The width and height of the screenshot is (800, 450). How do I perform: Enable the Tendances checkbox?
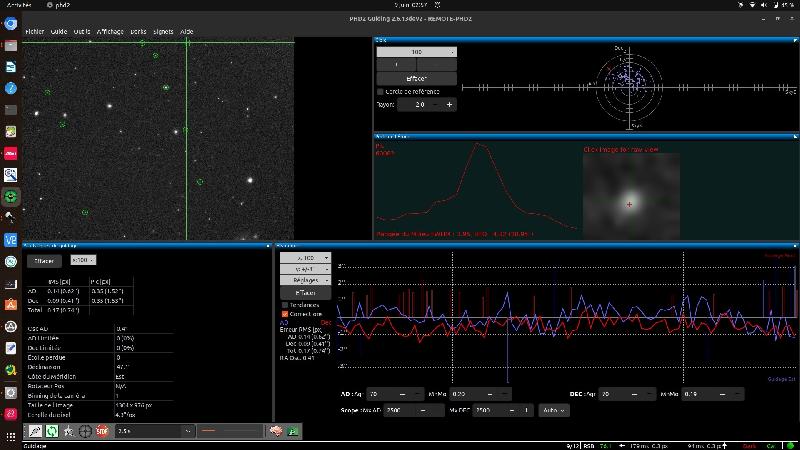click(x=286, y=305)
